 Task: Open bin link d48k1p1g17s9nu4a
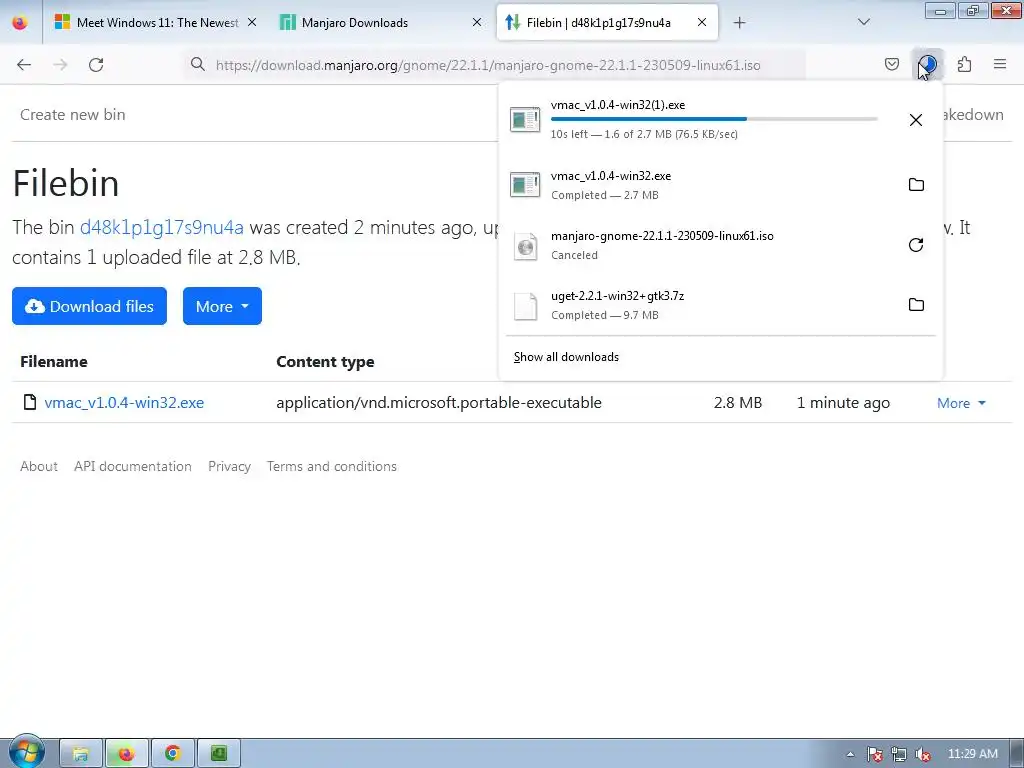click(x=161, y=227)
